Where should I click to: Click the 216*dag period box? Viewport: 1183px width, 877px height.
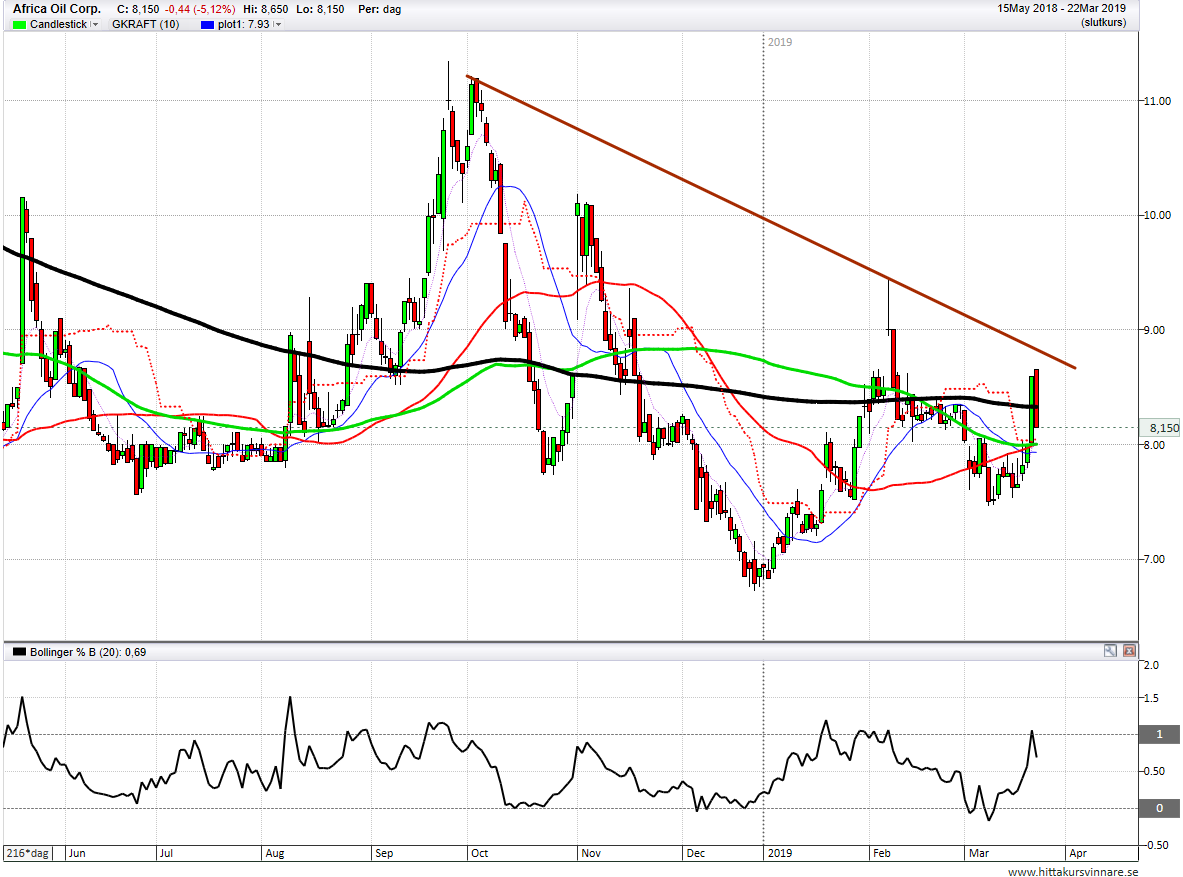(x=28, y=853)
